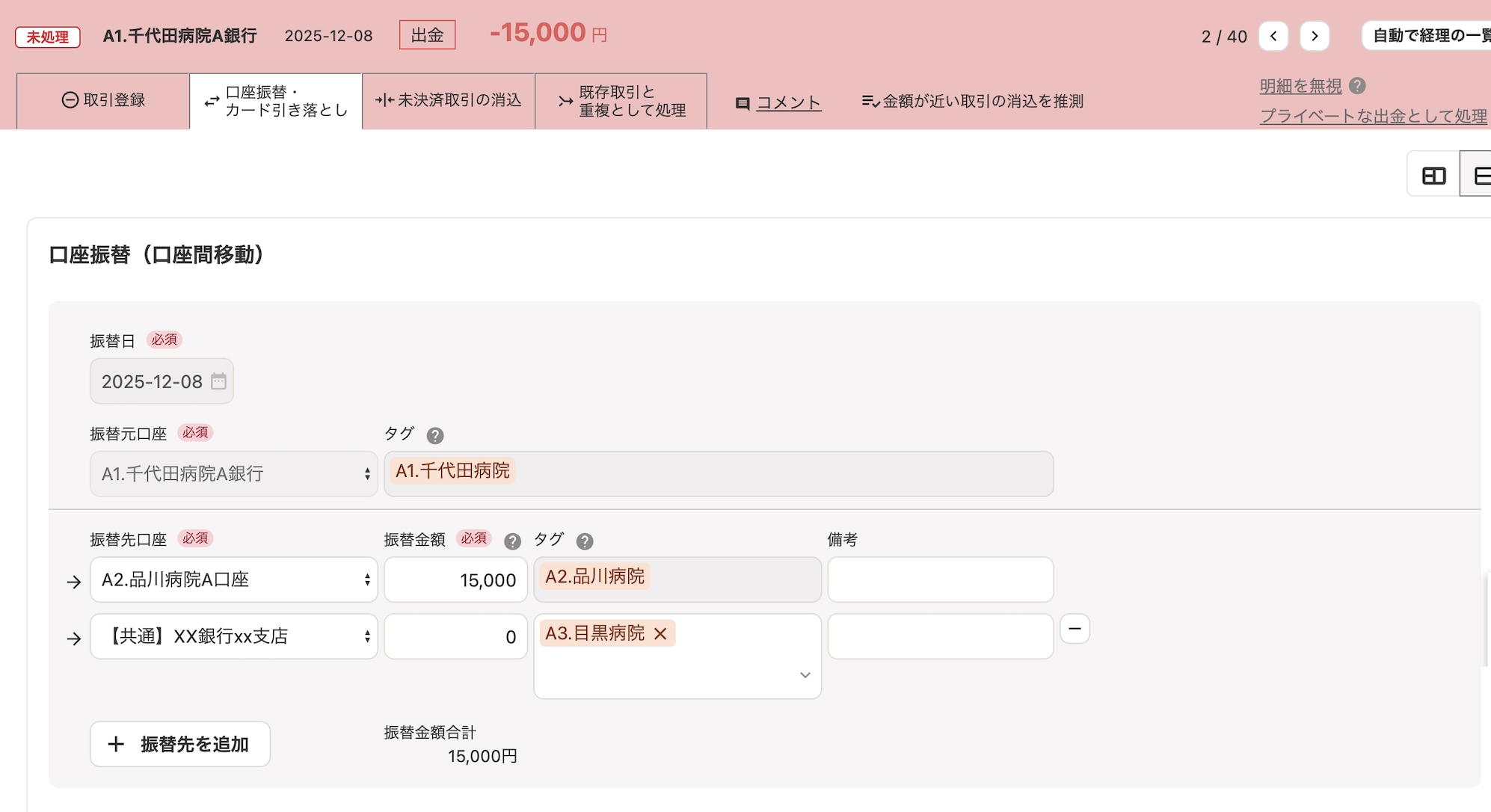Click the A1.千代田病院 tag field
Screen dimensions: 1491x812
719,473
